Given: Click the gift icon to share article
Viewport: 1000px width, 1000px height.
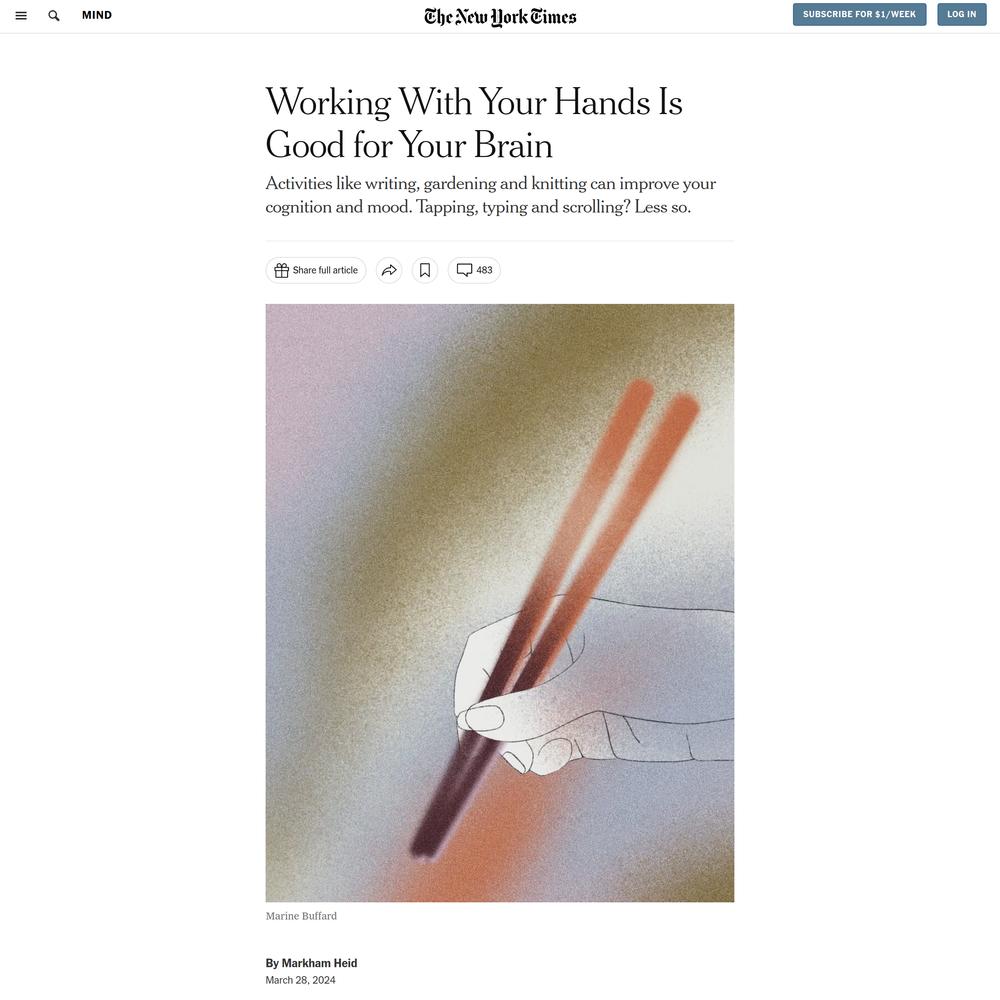Looking at the screenshot, I should click(x=281, y=270).
